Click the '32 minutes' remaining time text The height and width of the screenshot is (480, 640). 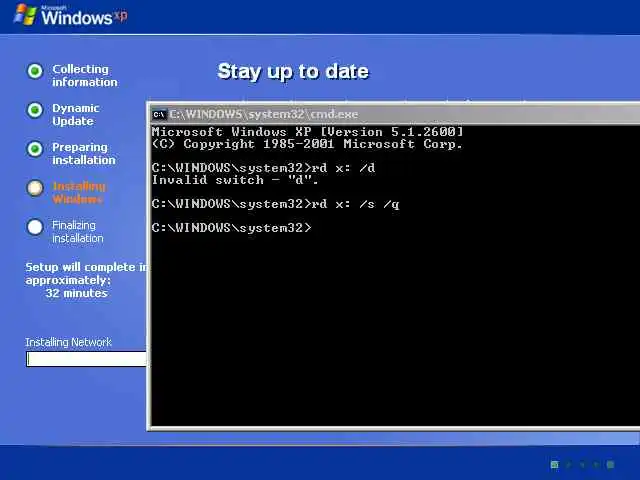coord(77,293)
